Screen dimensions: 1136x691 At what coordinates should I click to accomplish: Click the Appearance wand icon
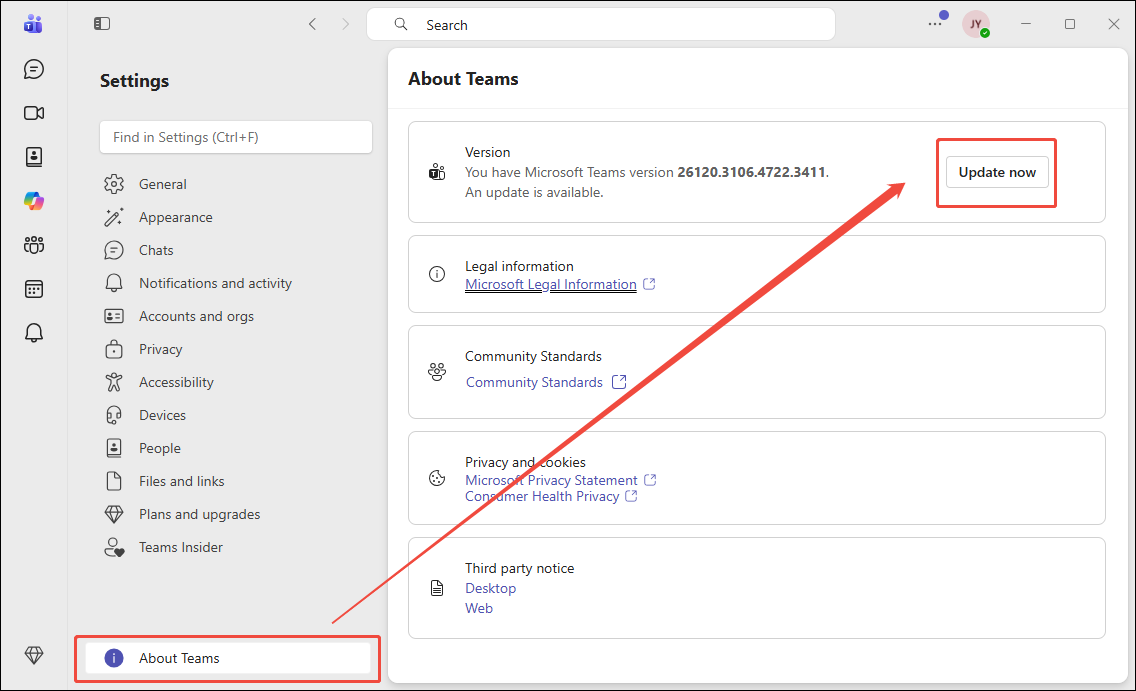point(114,217)
